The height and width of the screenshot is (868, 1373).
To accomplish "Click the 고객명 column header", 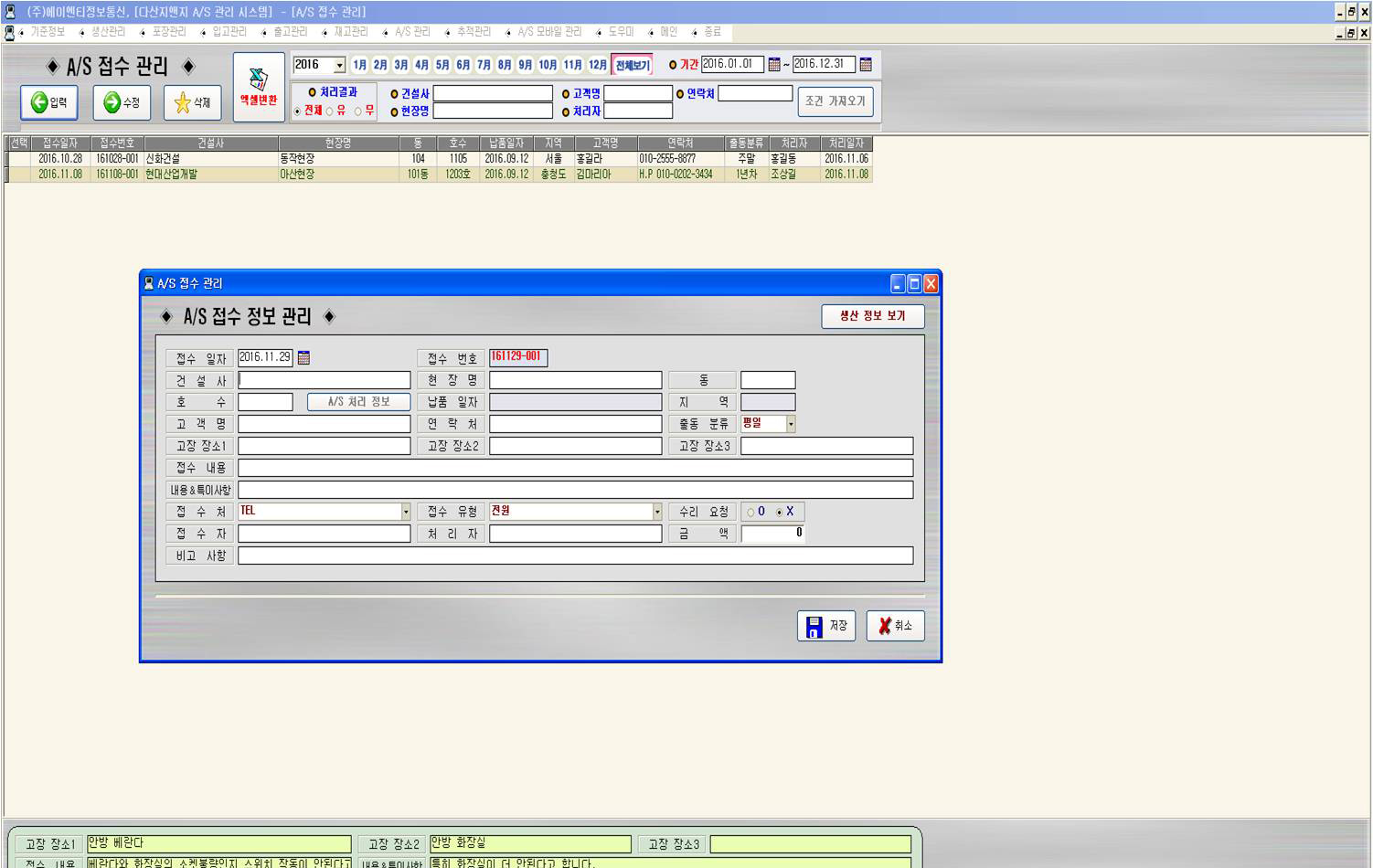I will point(605,143).
